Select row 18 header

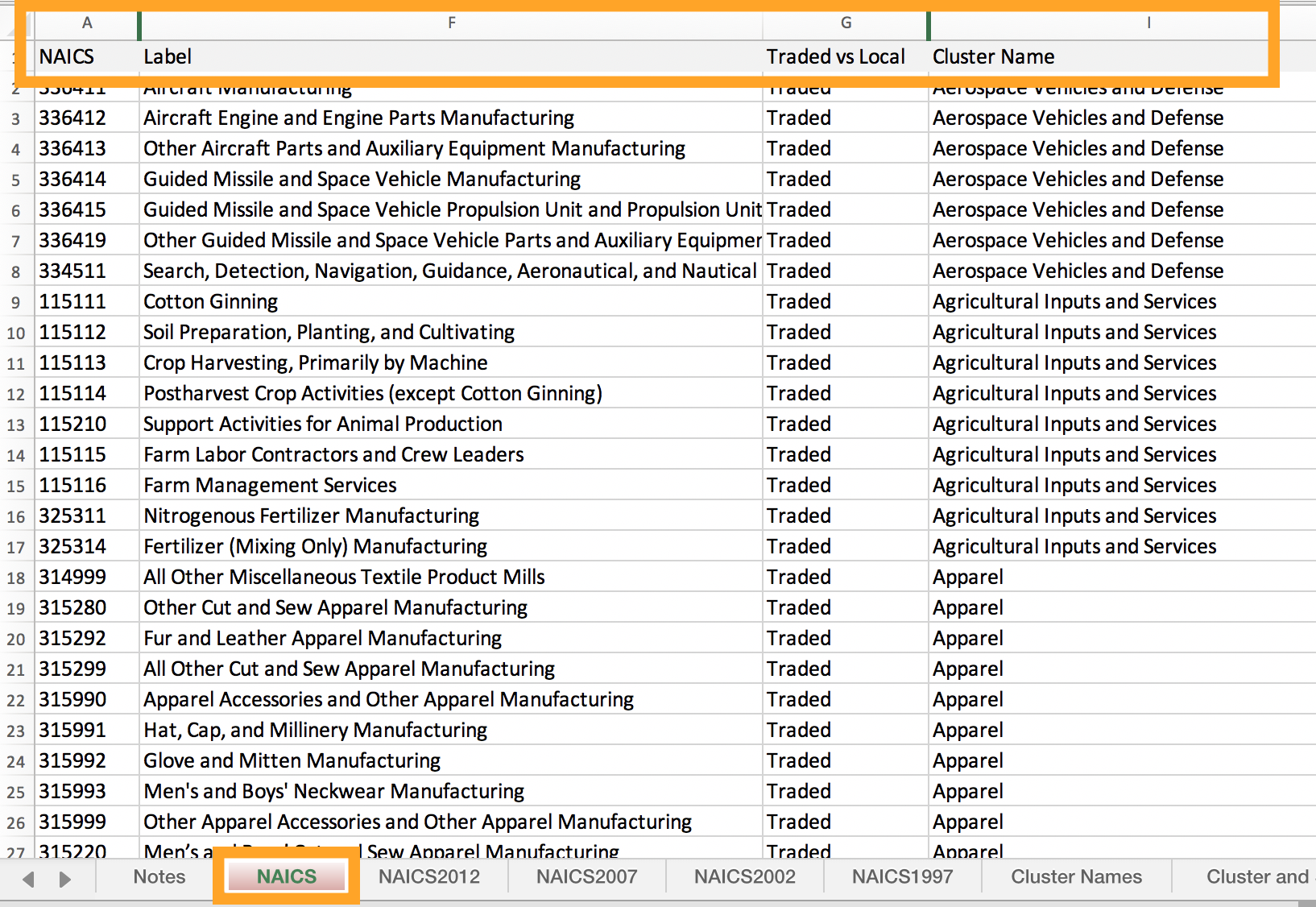tap(16, 578)
